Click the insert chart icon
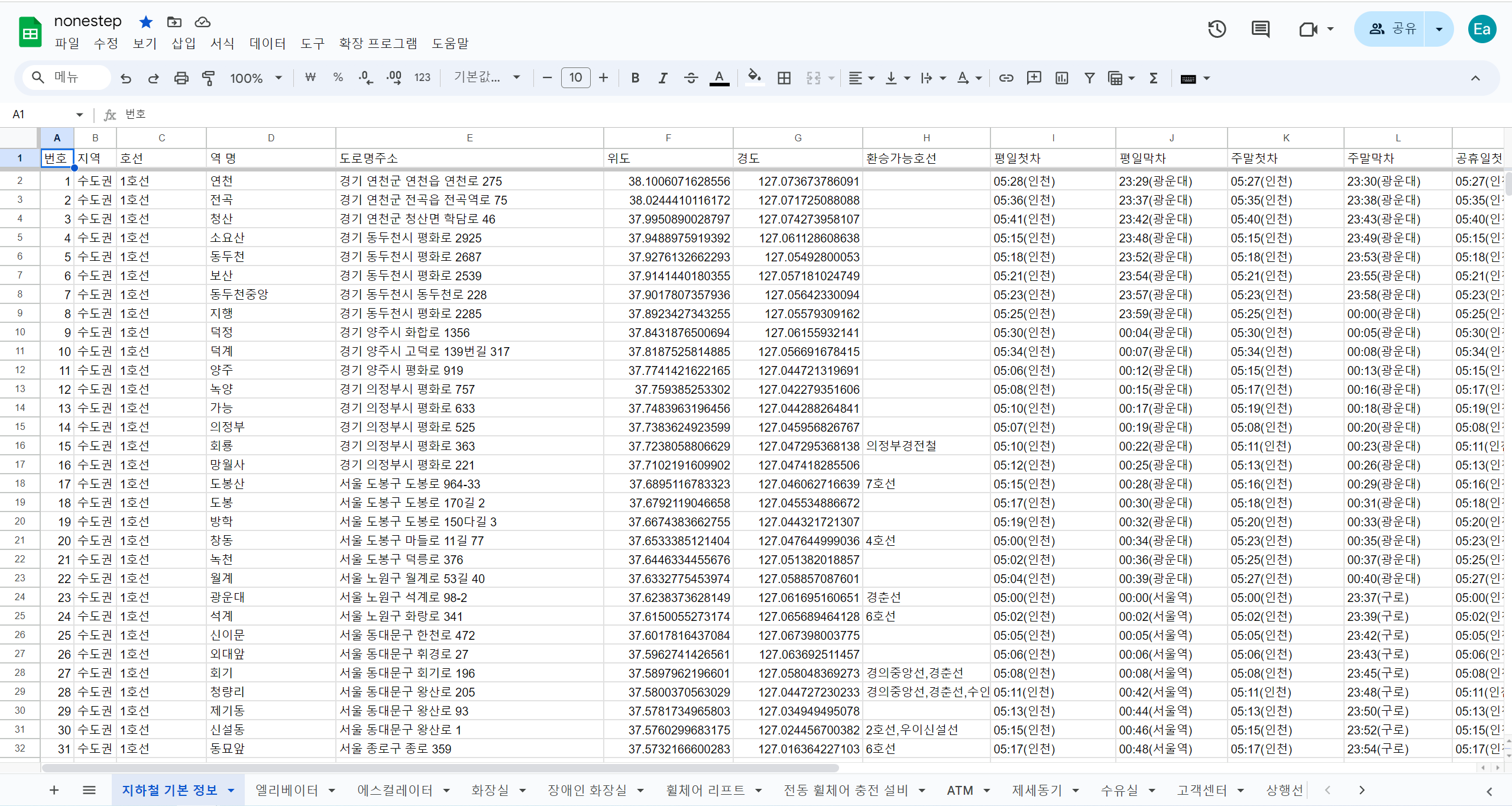This screenshot has height=806, width=1512. pyautogui.click(x=1061, y=78)
